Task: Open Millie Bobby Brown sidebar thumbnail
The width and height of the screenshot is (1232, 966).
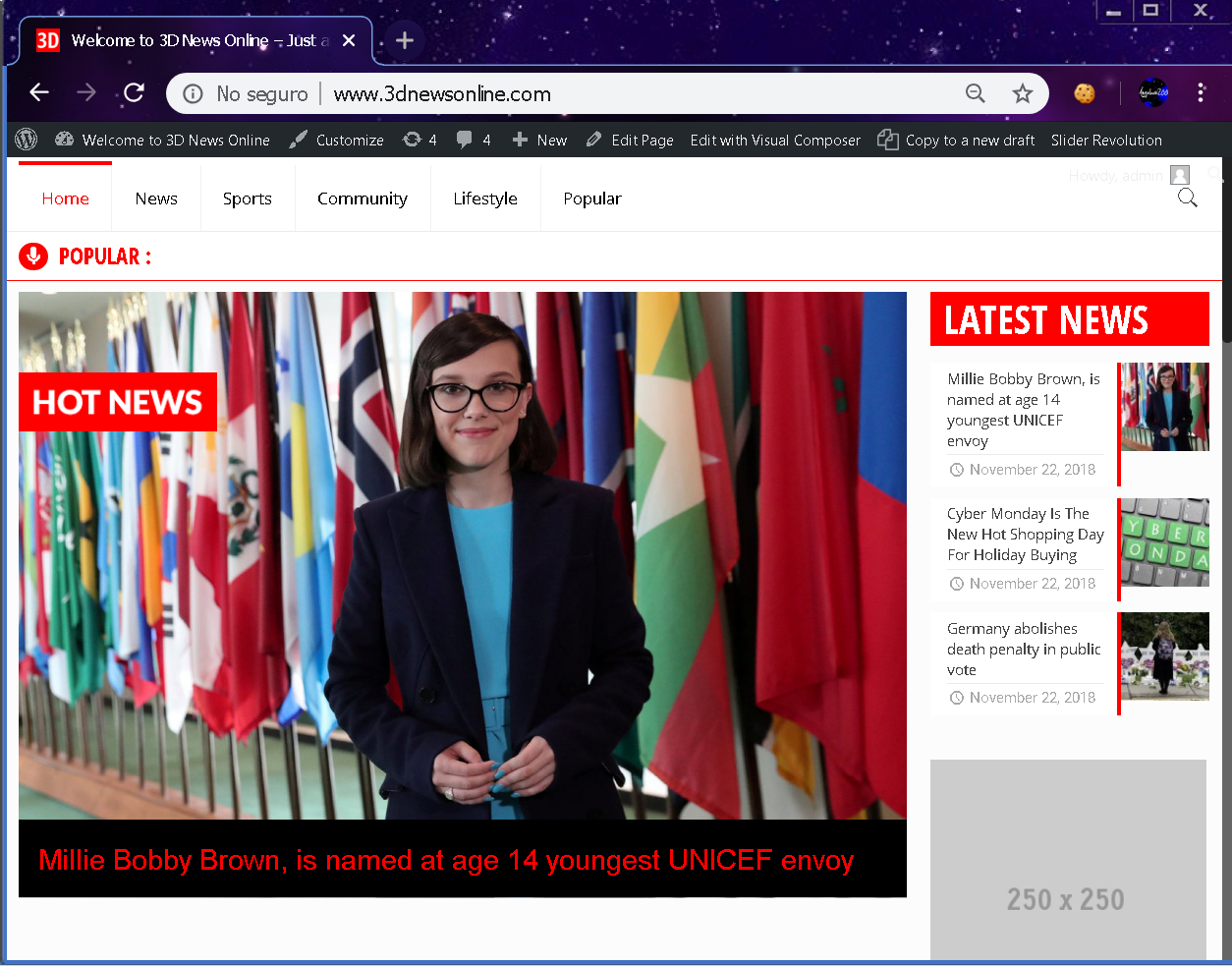Action: pyautogui.click(x=1165, y=407)
